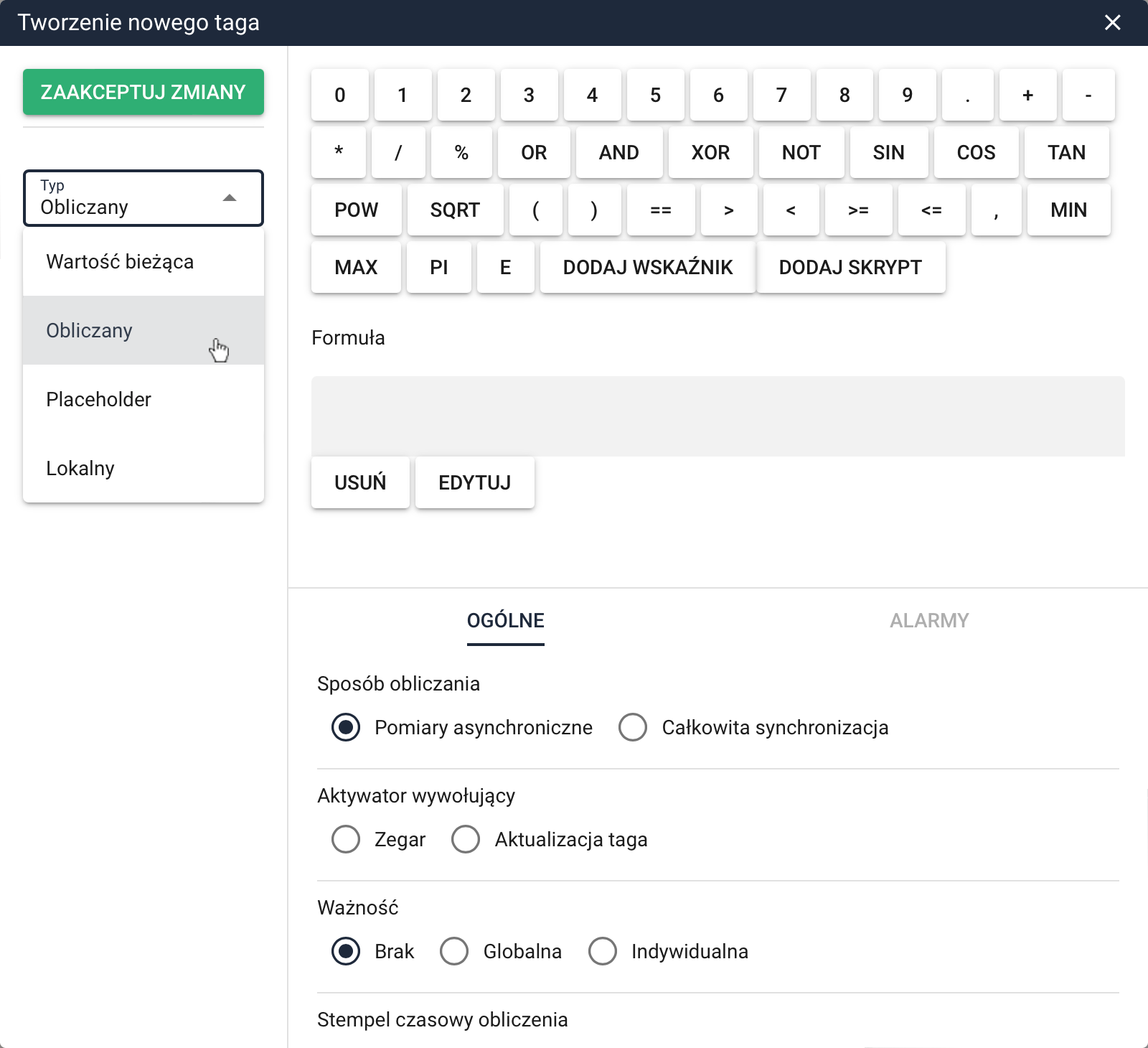
Task: Add the multiplication asterisk operator
Action: pos(339,152)
